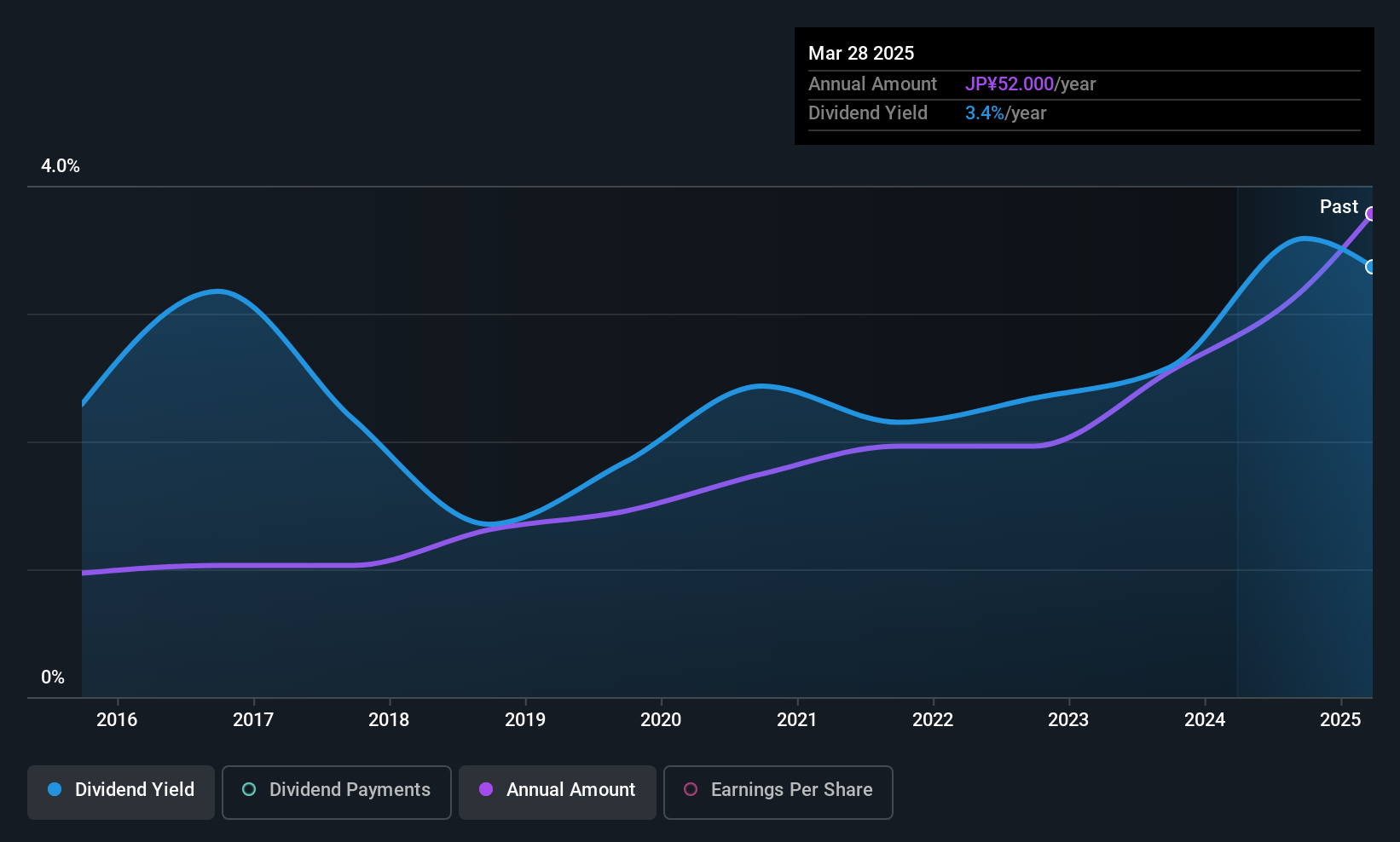Click the 2023 x-axis label

pyautogui.click(x=1068, y=719)
